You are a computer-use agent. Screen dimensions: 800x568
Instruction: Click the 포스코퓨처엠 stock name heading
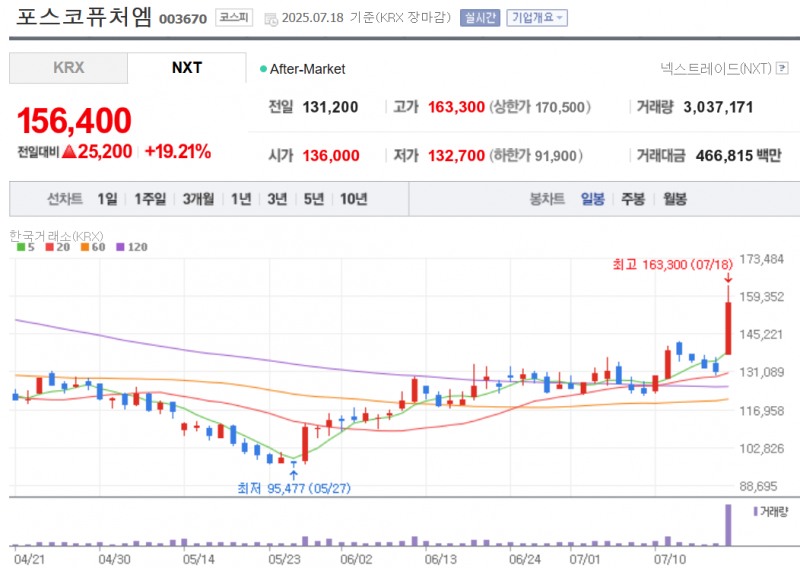(x=84, y=16)
